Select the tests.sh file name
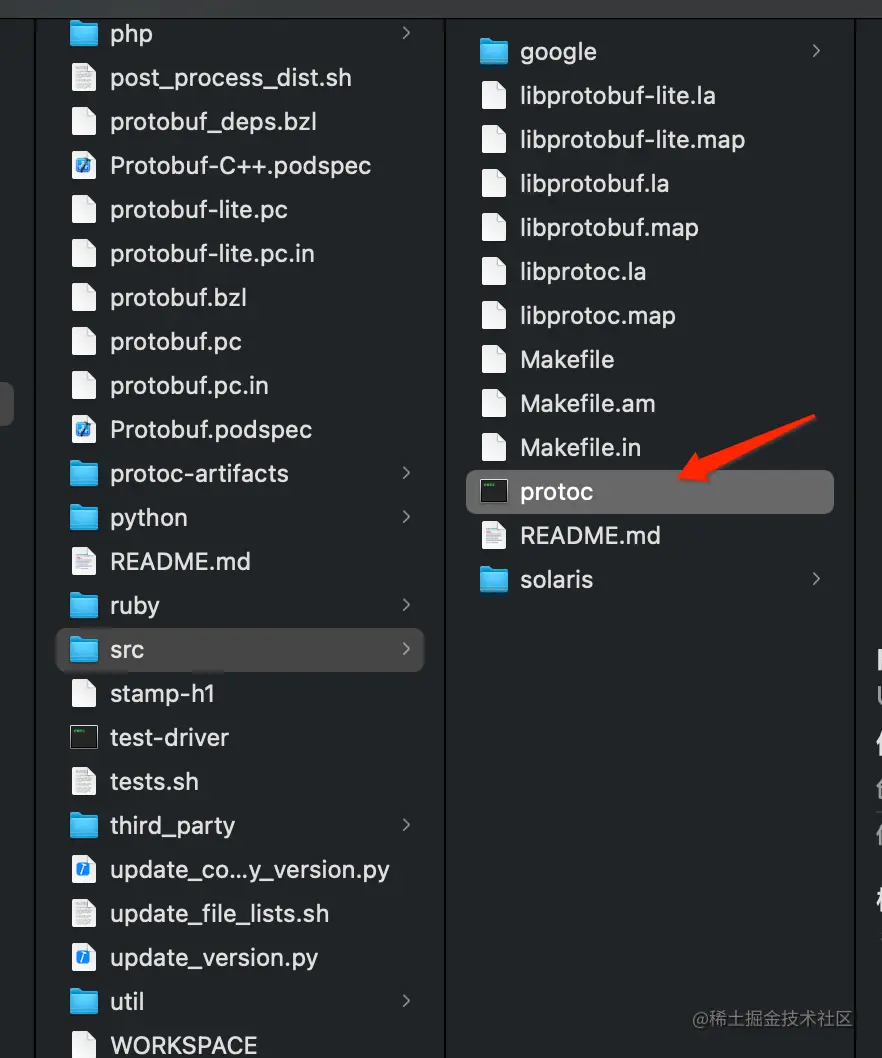 coord(155,781)
